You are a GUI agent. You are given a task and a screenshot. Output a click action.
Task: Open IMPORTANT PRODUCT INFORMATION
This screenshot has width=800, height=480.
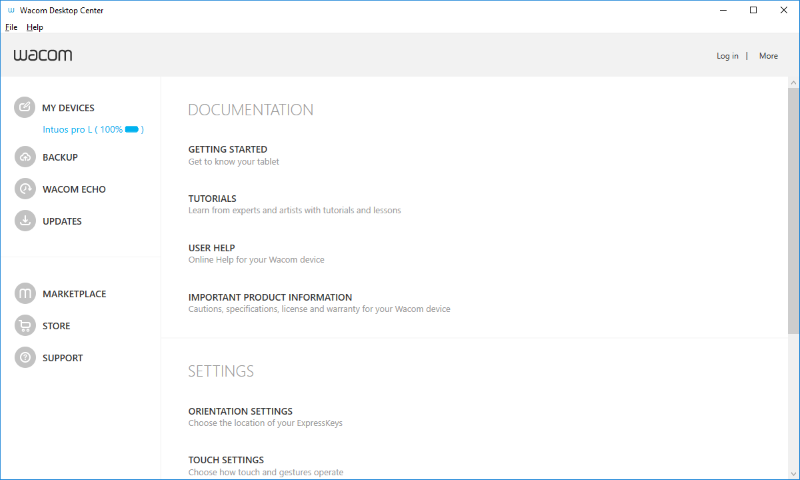tap(270, 297)
